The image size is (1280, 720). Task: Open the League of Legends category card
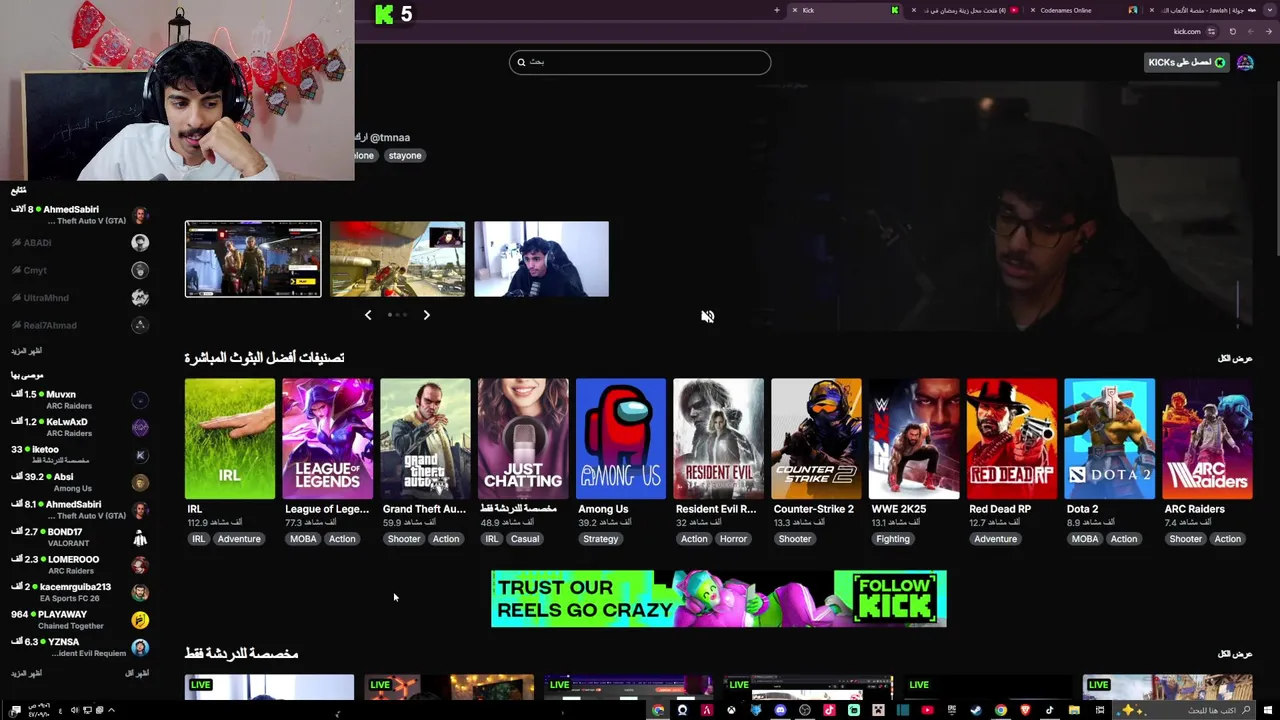tap(328, 438)
